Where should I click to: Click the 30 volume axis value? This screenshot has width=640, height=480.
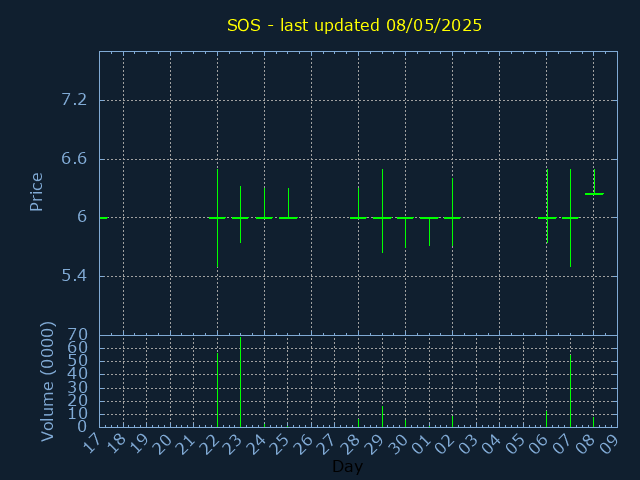coord(78,387)
